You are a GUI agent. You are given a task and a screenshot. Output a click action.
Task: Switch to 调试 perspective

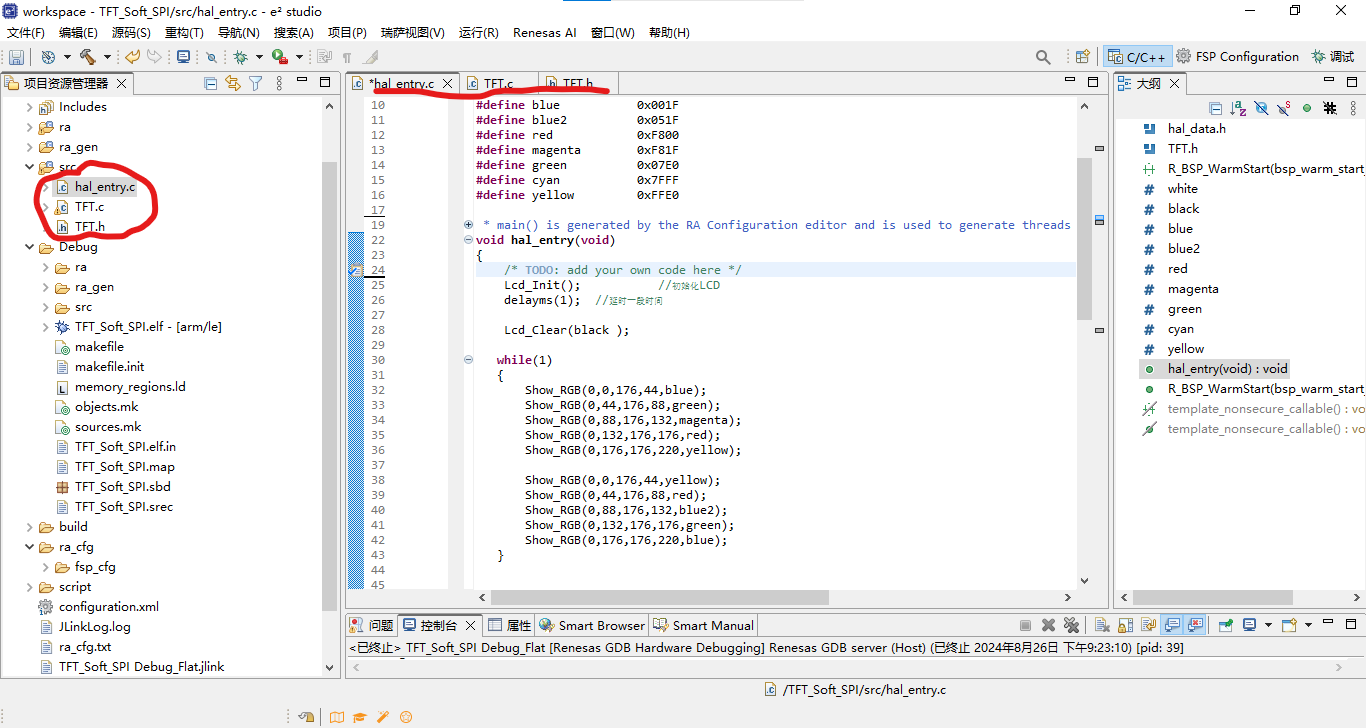point(1333,57)
